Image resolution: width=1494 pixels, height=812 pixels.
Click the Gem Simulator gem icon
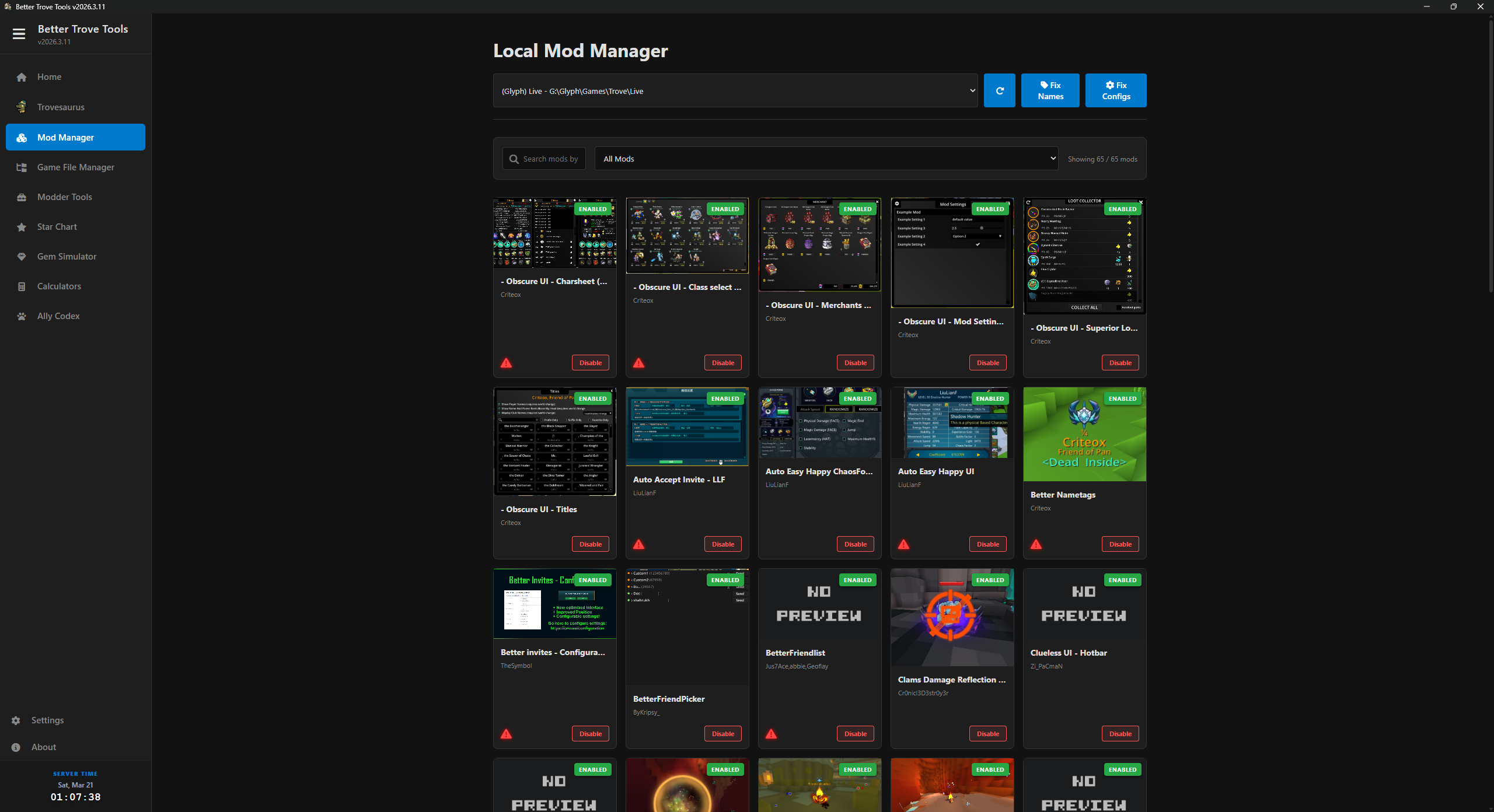pos(21,257)
